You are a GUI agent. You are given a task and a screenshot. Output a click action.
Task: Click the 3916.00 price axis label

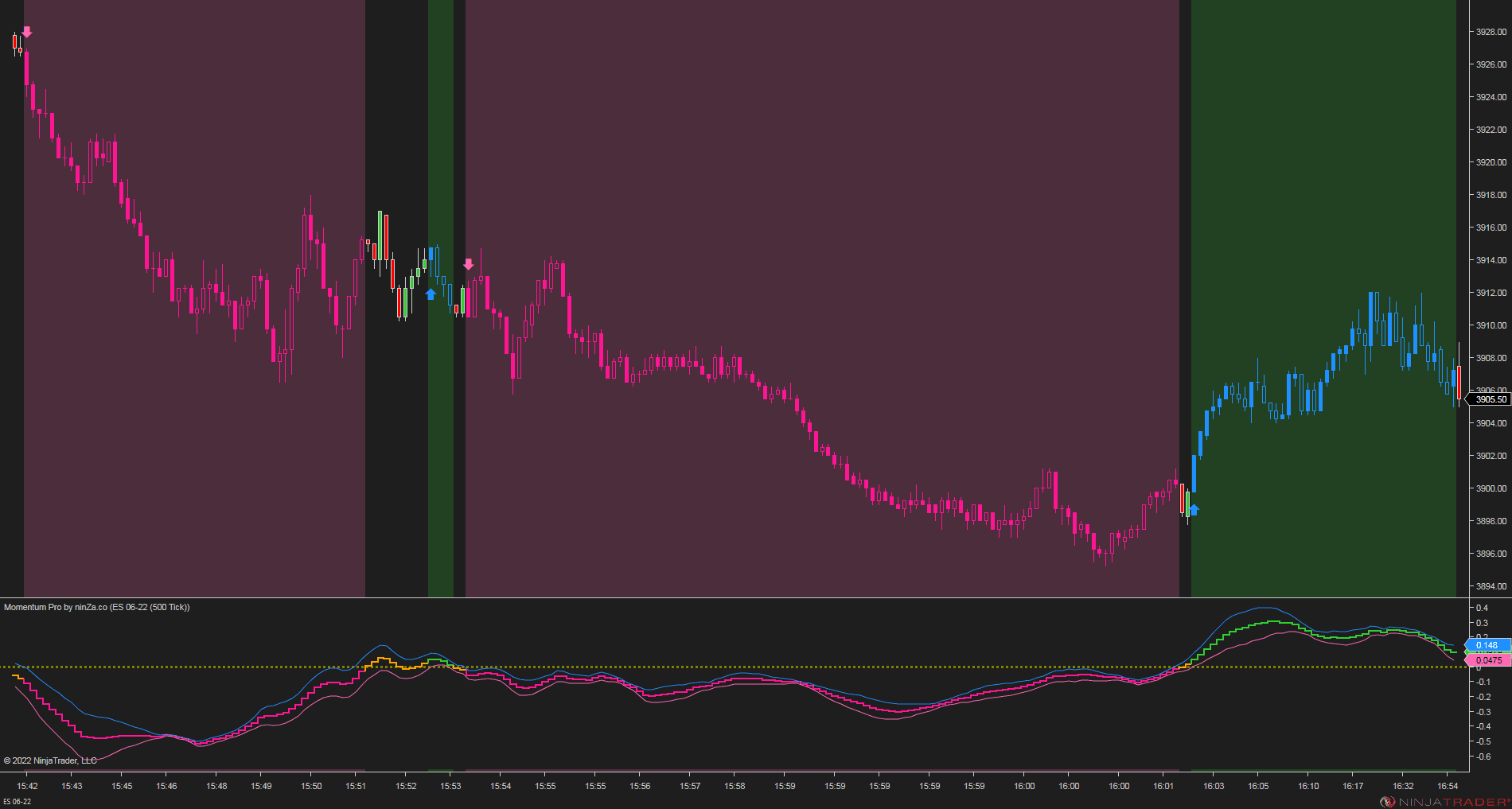tap(1491, 228)
